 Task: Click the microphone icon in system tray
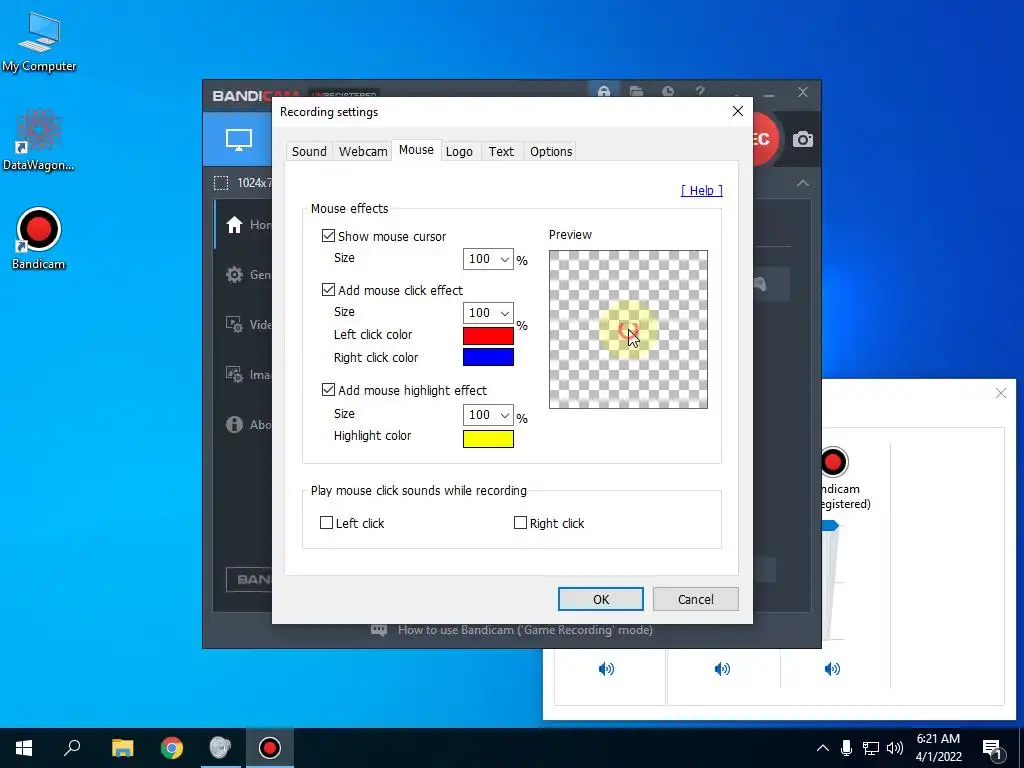tap(846, 748)
